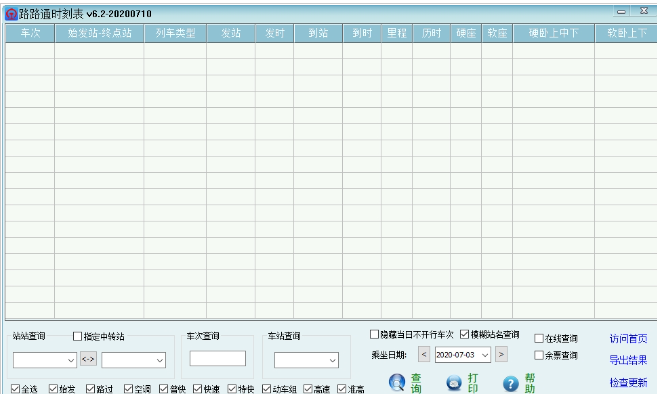Uncheck the 始发 train filter
This screenshot has width=657, height=394.
(x=53, y=389)
